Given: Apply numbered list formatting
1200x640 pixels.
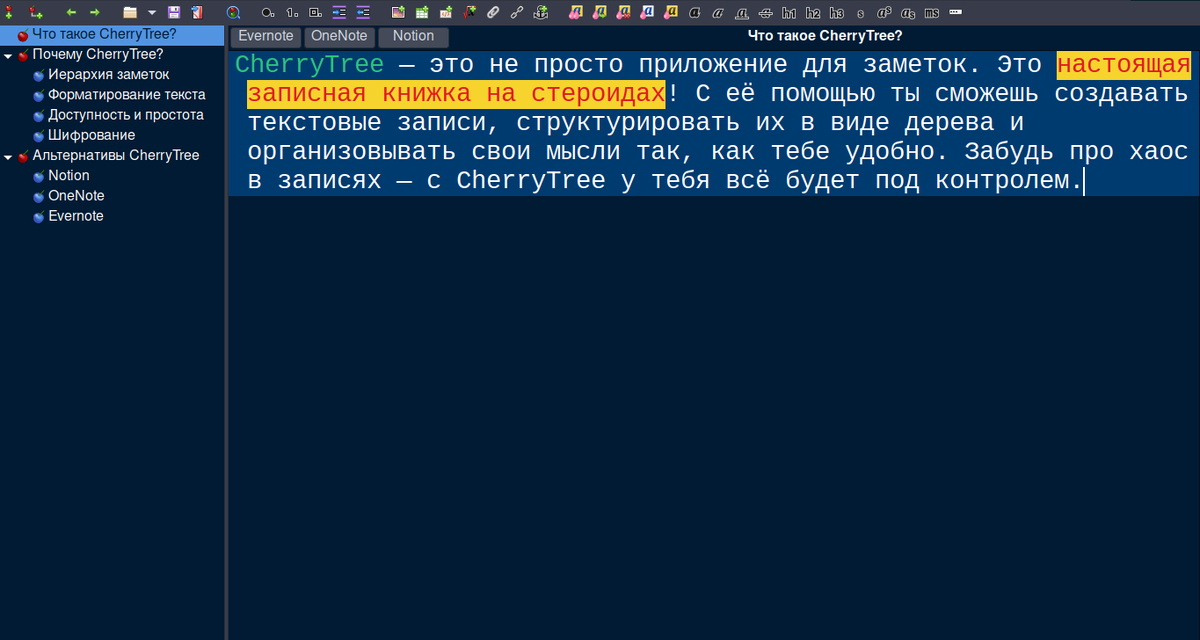Looking at the screenshot, I should (x=292, y=13).
